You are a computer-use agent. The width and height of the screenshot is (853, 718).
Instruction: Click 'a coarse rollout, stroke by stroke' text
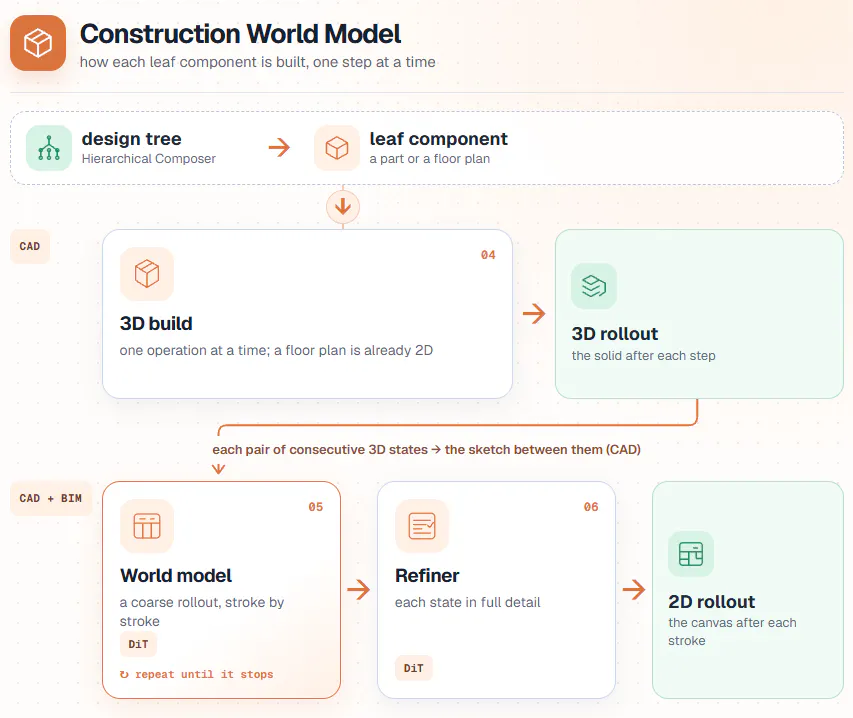click(x=202, y=612)
